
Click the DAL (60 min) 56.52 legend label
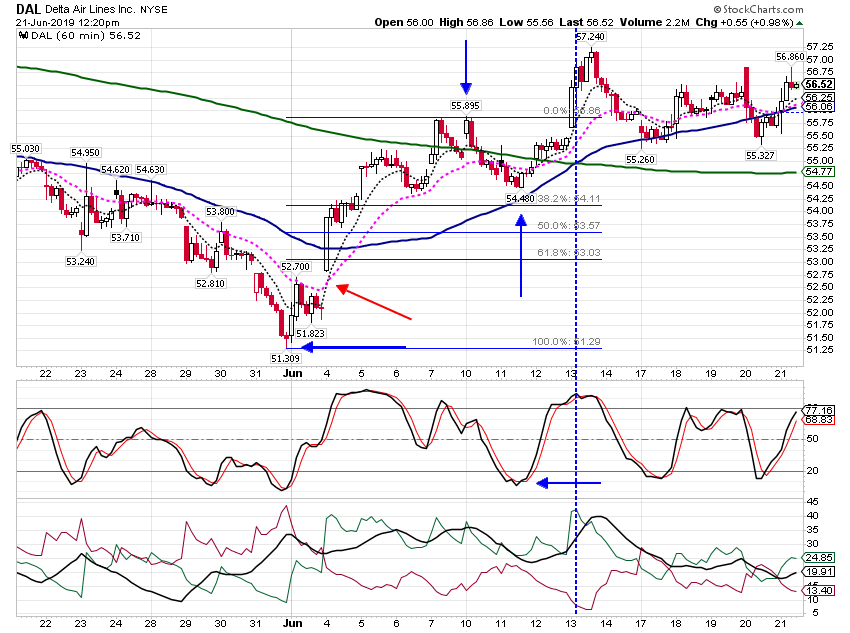point(86,36)
